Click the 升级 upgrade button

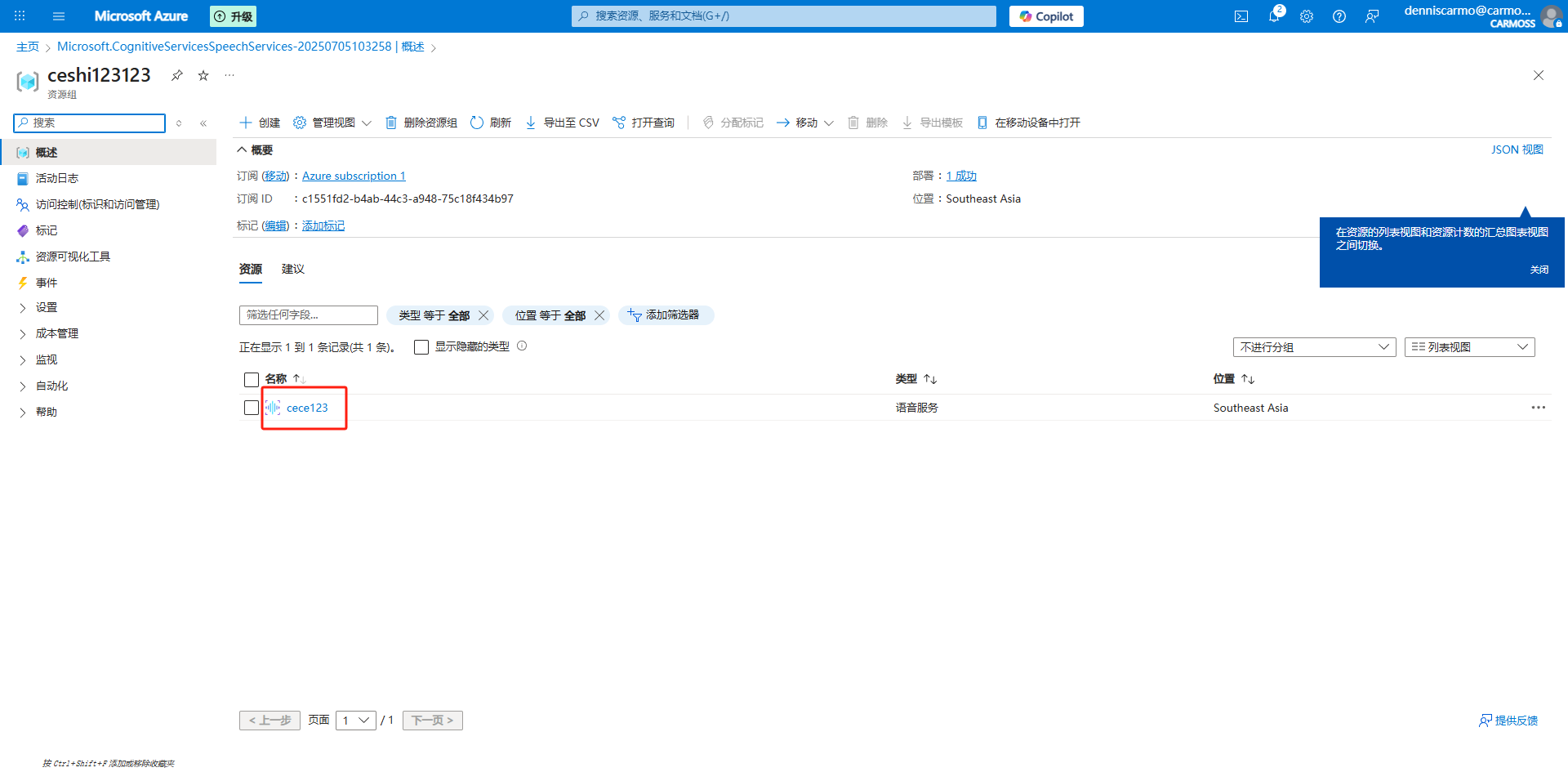coord(234,16)
